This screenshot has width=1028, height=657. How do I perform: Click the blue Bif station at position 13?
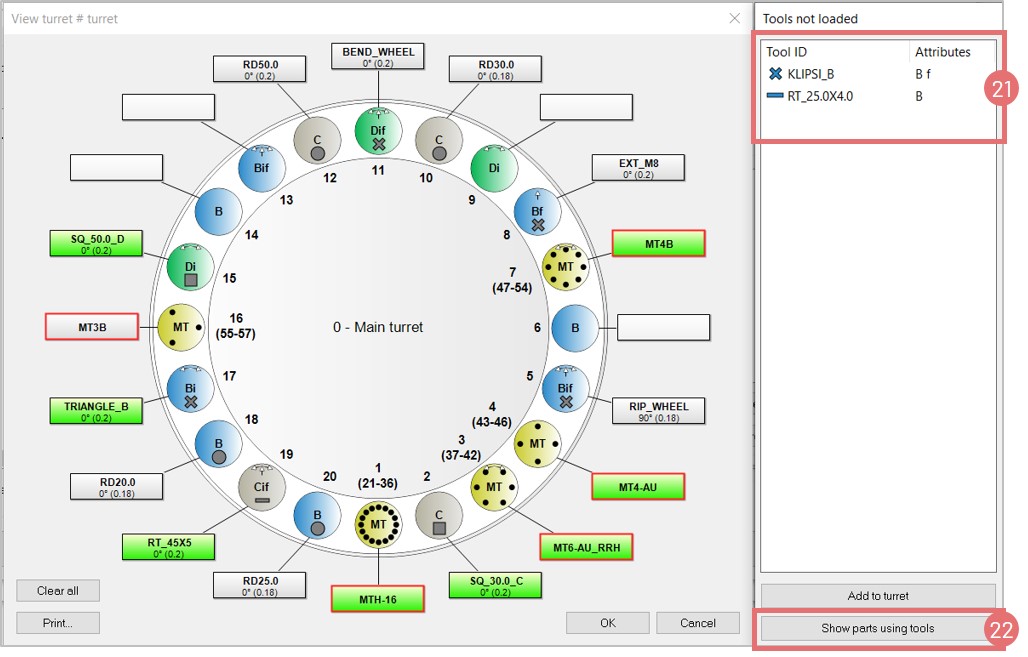[262, 168]
